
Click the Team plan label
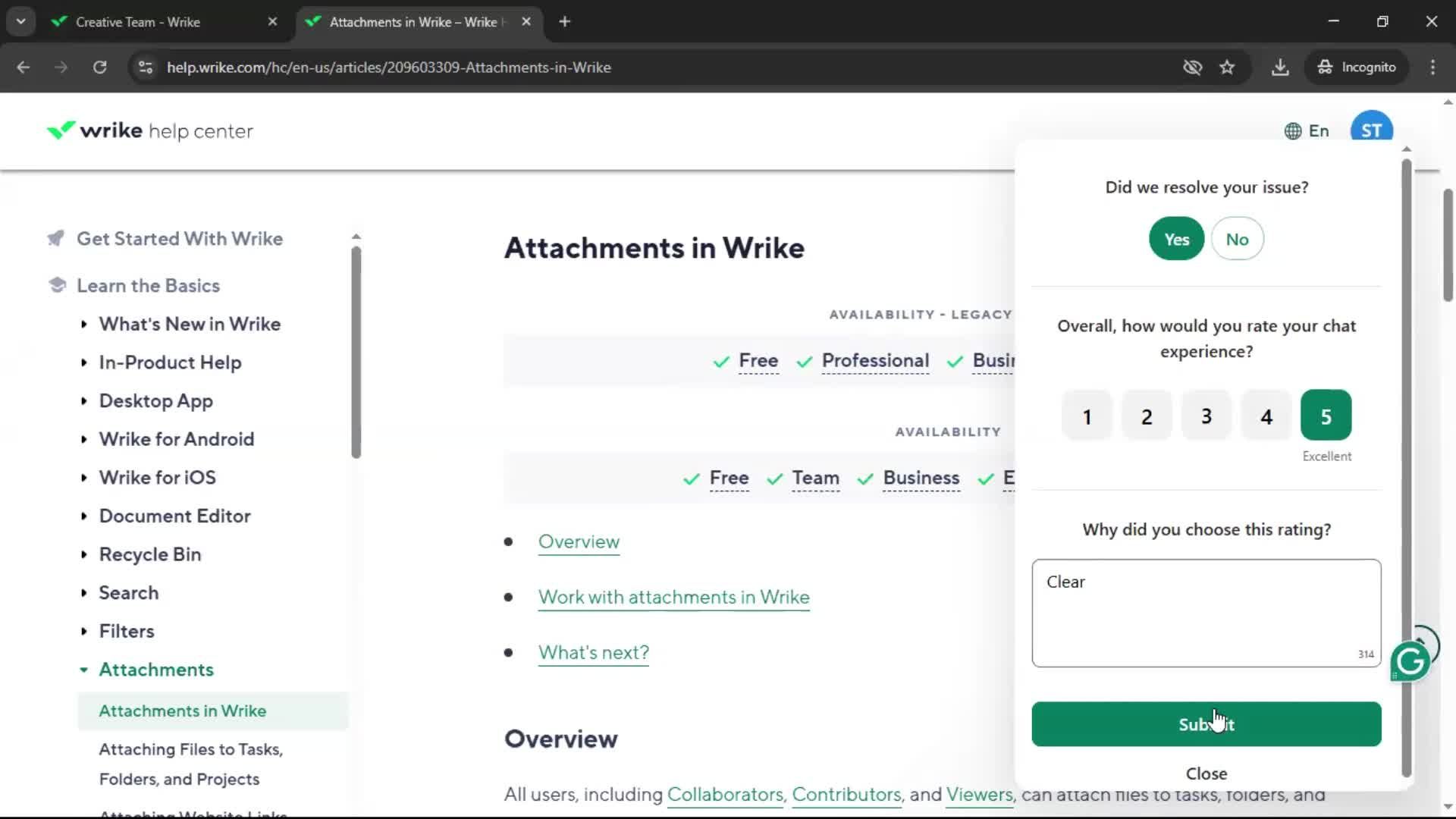coord(815,479)
